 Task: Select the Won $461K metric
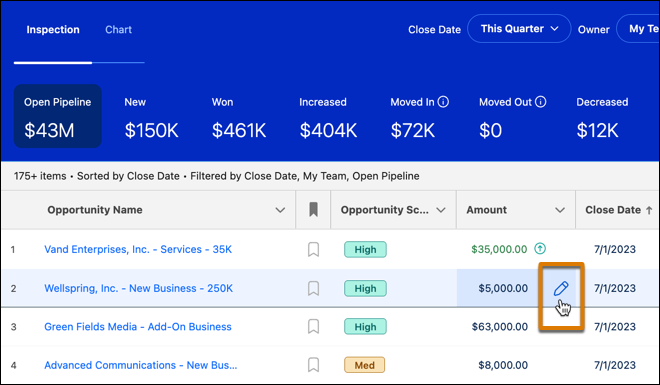(239, 119)
